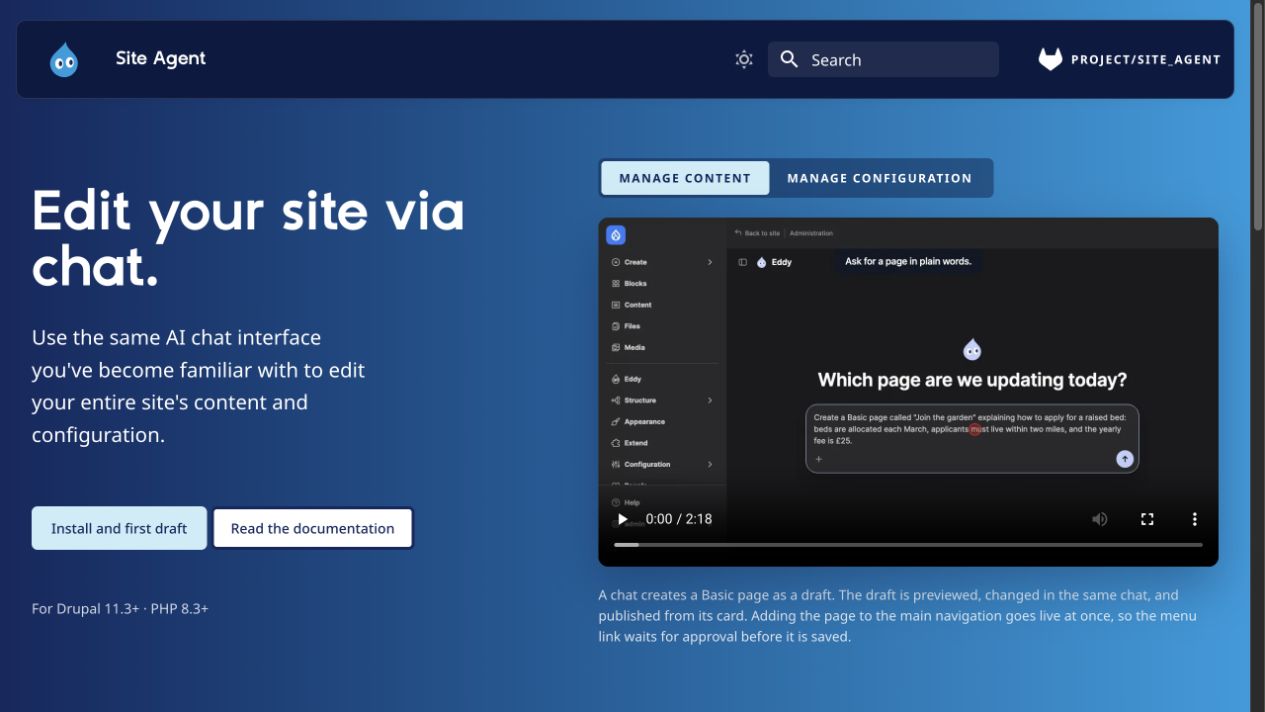
Task: Click the Extend icon in the video sidebar
Action: (616, 443)
